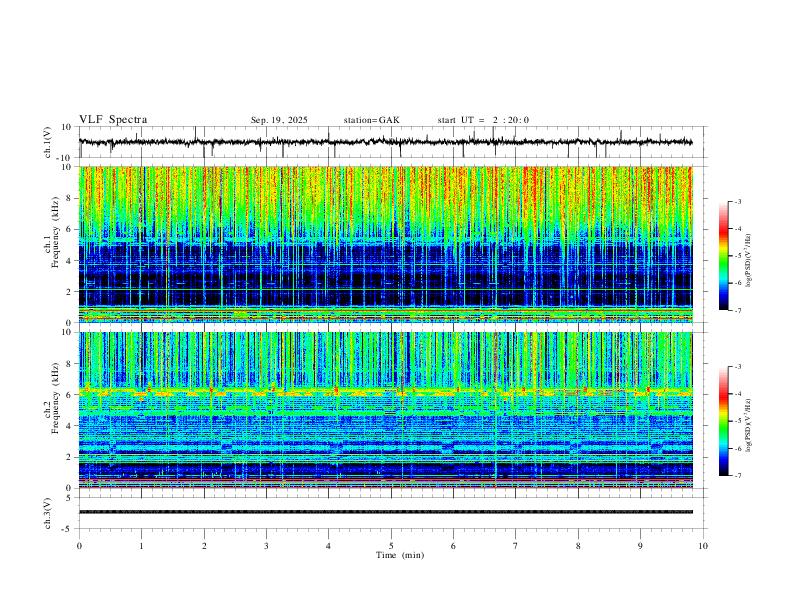The image size is (792, 612).
Task: Click the ch.1 "Frequency (kHz)" axis label
Action: pyautogui.click(x=56, y=232)
